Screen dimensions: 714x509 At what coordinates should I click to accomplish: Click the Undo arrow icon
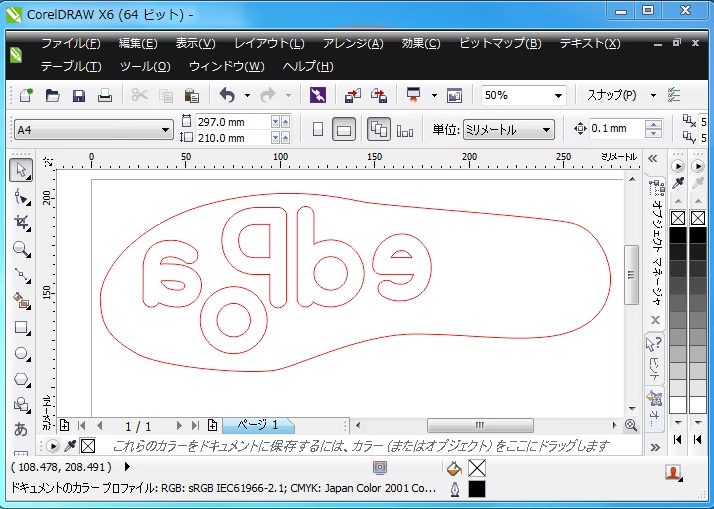click(x=227, y=96)
